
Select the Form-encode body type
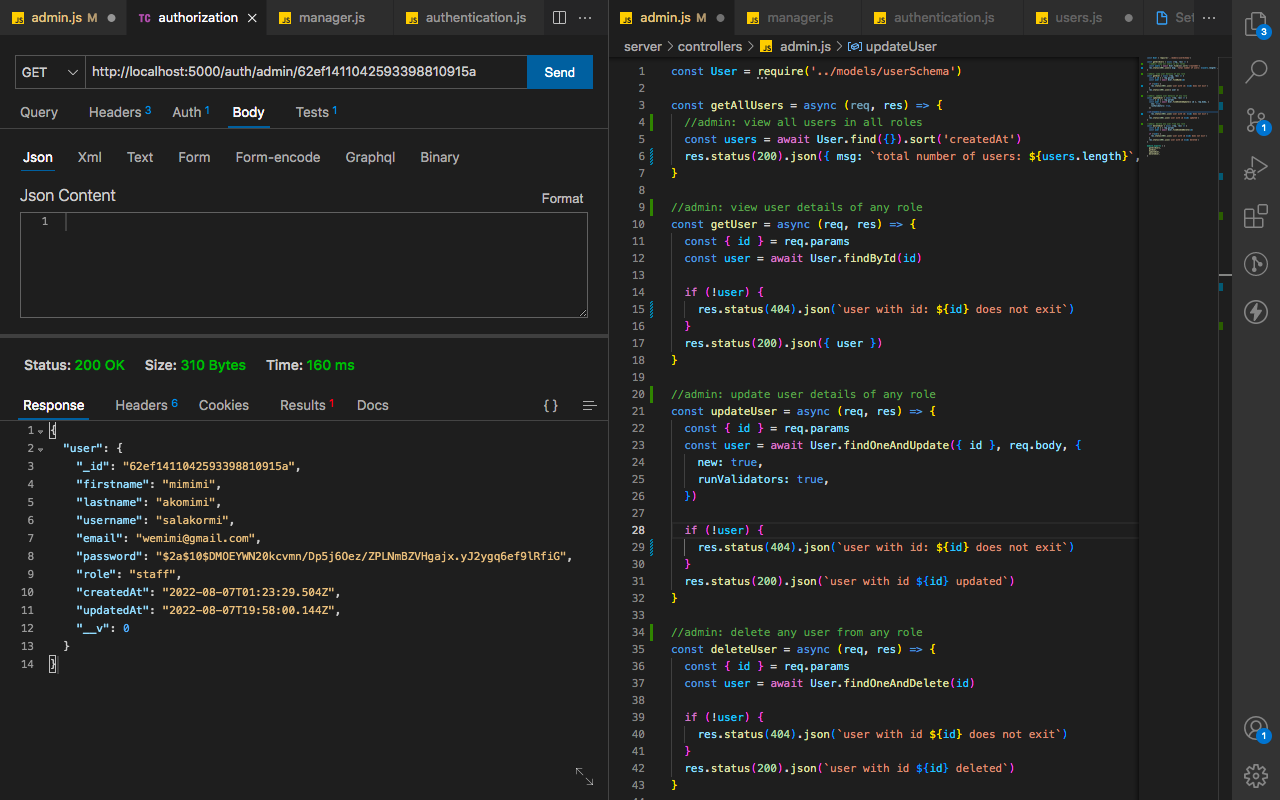278,157
